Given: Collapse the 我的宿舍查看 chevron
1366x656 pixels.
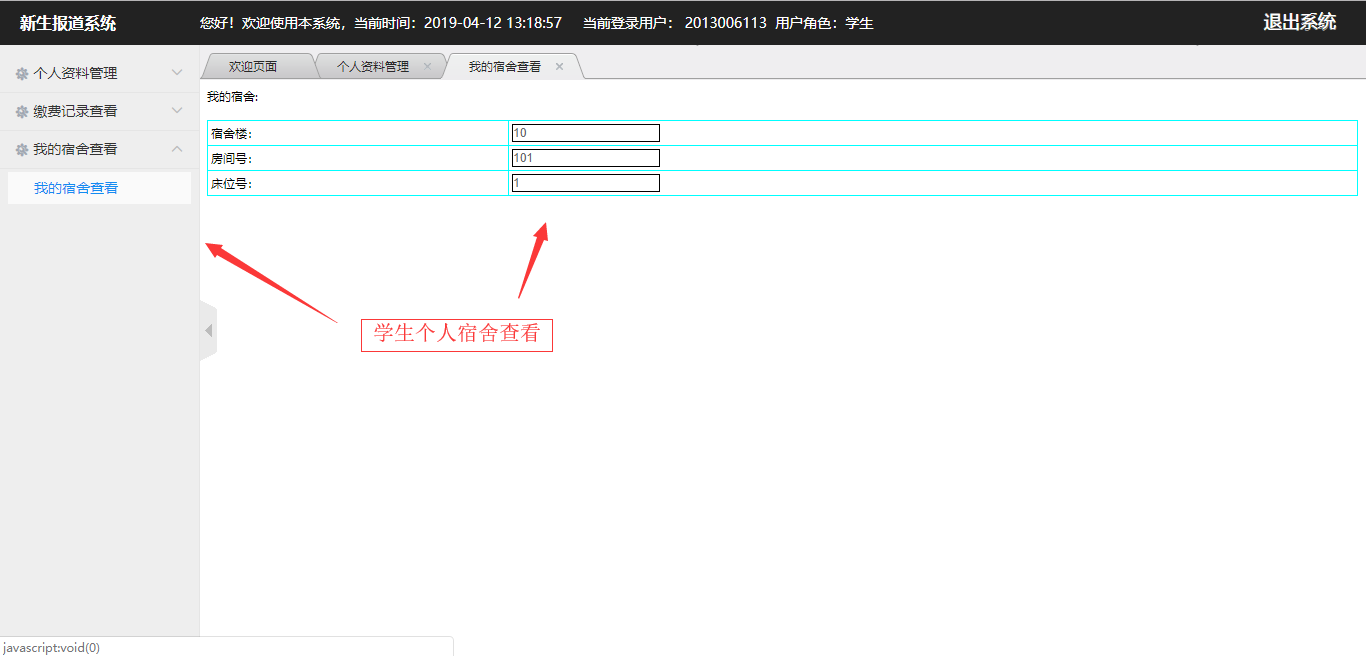Looking at the screenshot, I should coord(177,149).
